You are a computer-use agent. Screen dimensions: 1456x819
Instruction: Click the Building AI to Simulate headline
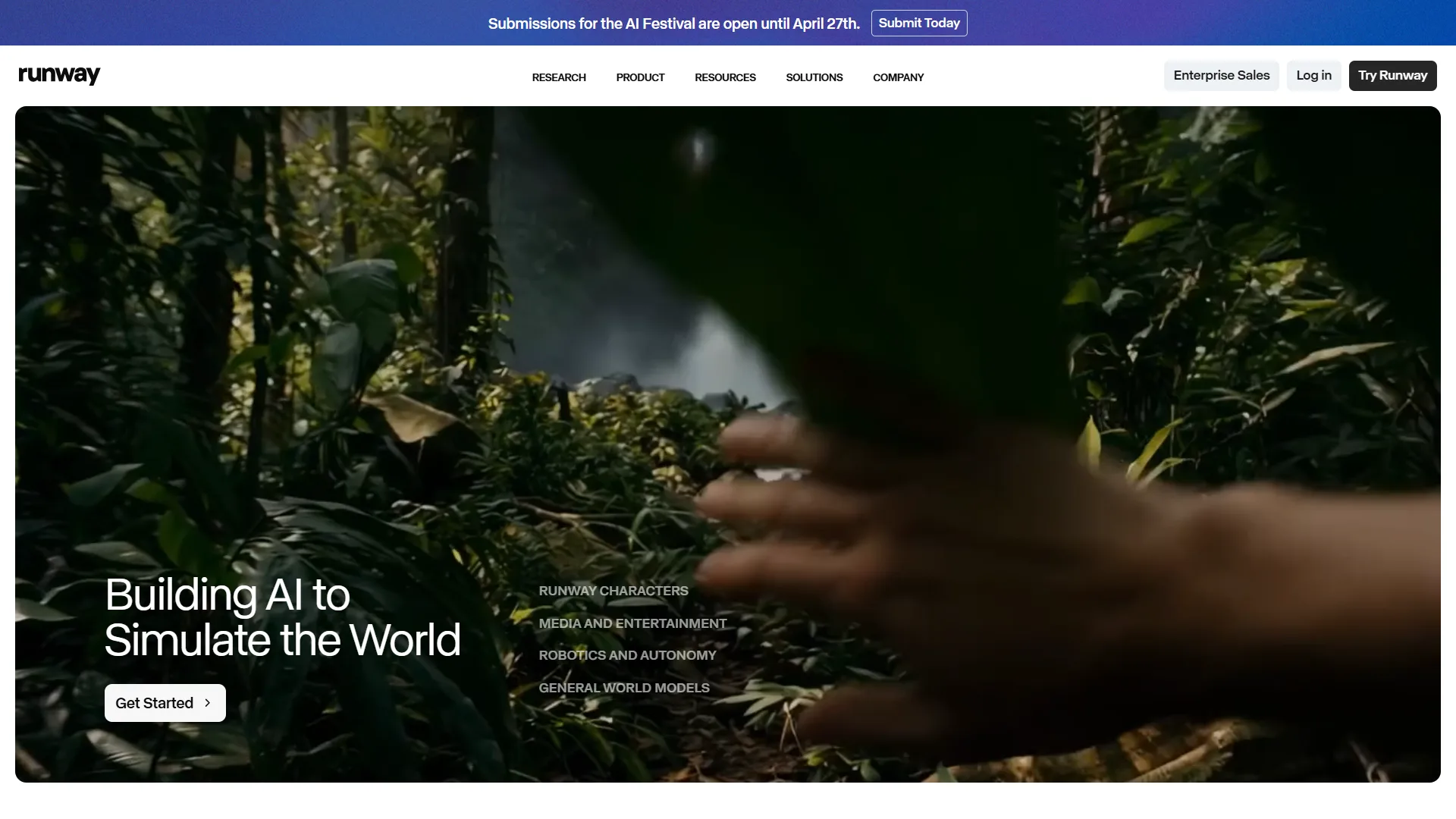tap(282, 617)
